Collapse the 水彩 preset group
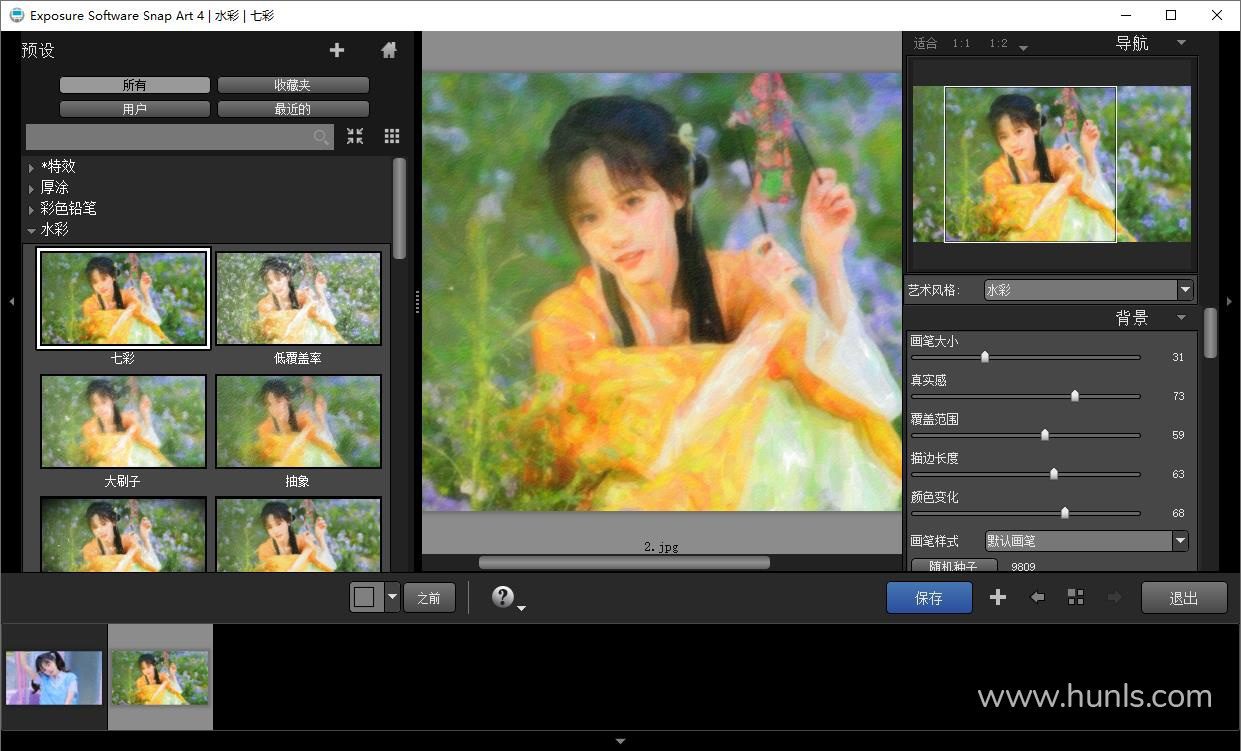 click(32, 231)
